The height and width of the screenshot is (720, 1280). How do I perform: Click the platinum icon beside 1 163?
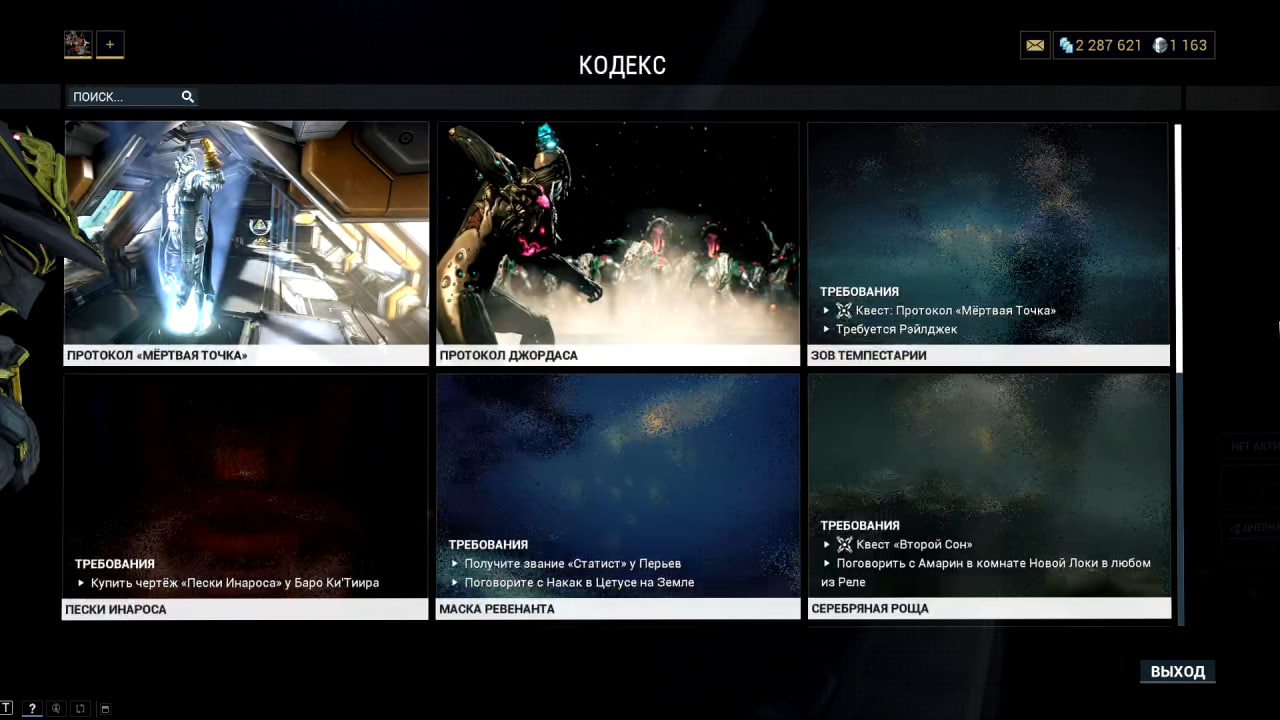pos(1160,45)
